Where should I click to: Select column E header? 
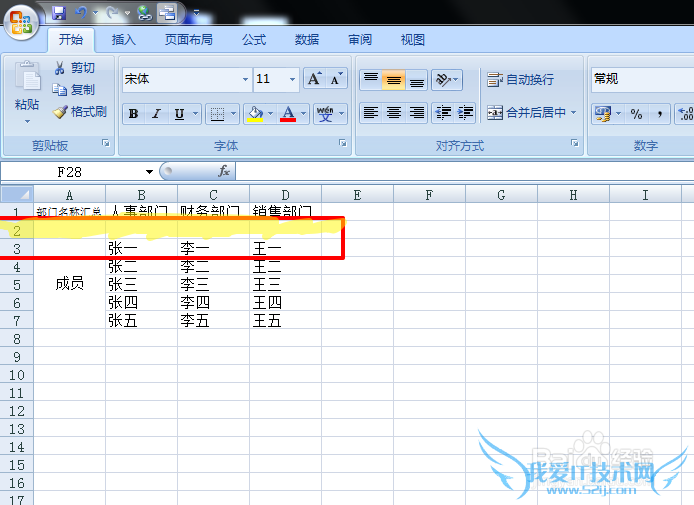pos(357,195)
